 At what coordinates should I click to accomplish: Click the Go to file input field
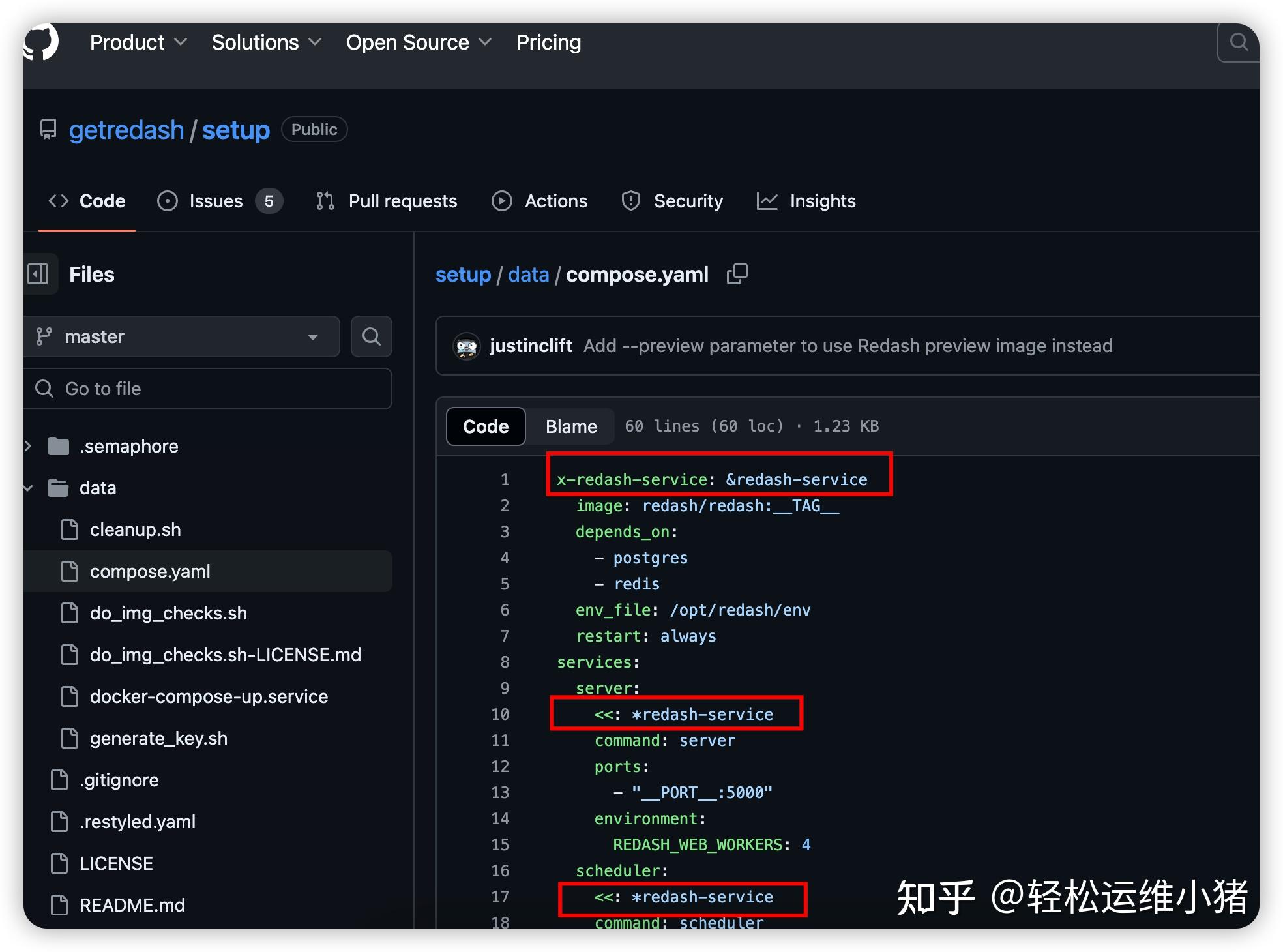(207, 389)
